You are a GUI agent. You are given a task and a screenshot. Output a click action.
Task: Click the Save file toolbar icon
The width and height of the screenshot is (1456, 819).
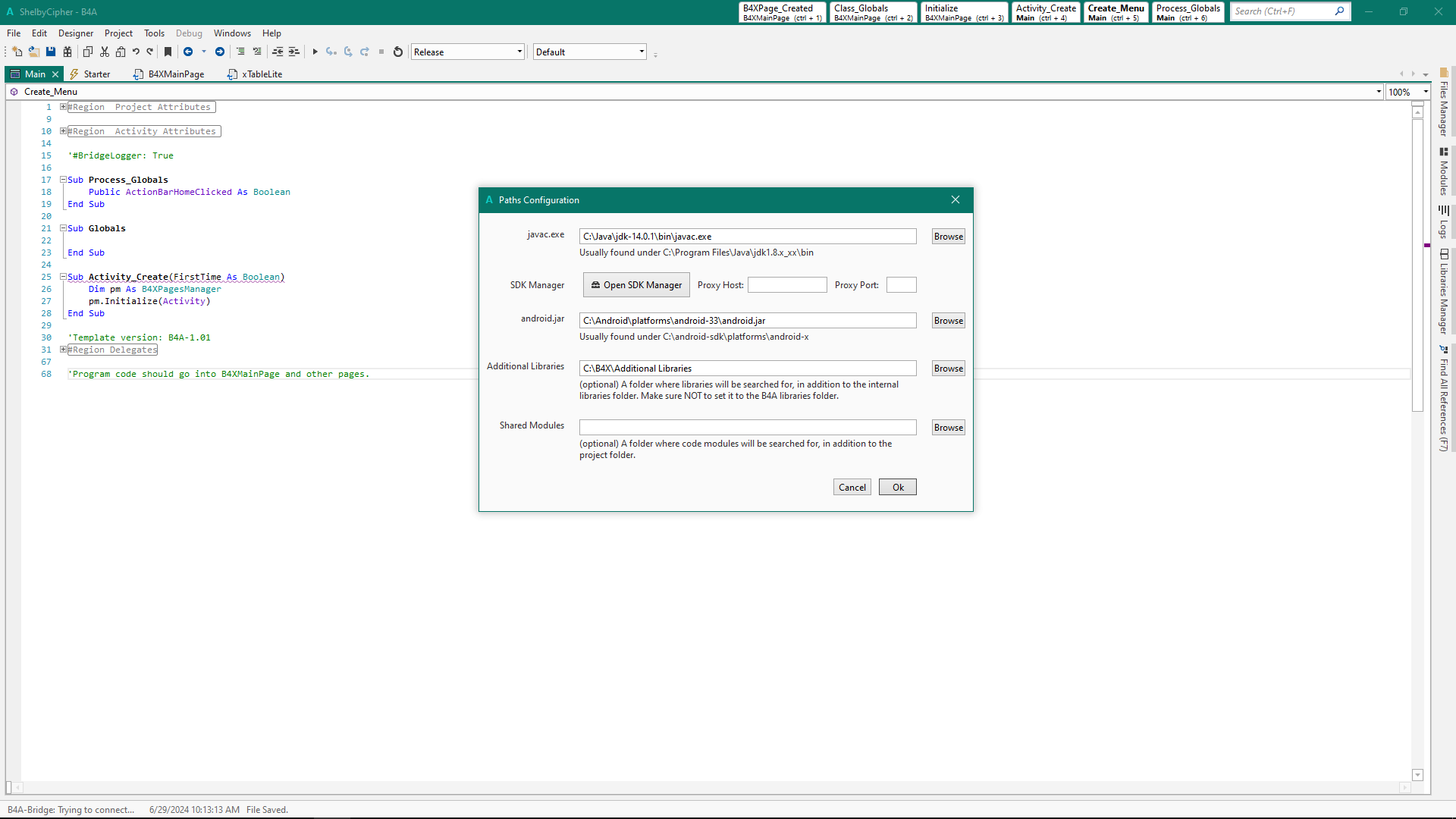51,52
